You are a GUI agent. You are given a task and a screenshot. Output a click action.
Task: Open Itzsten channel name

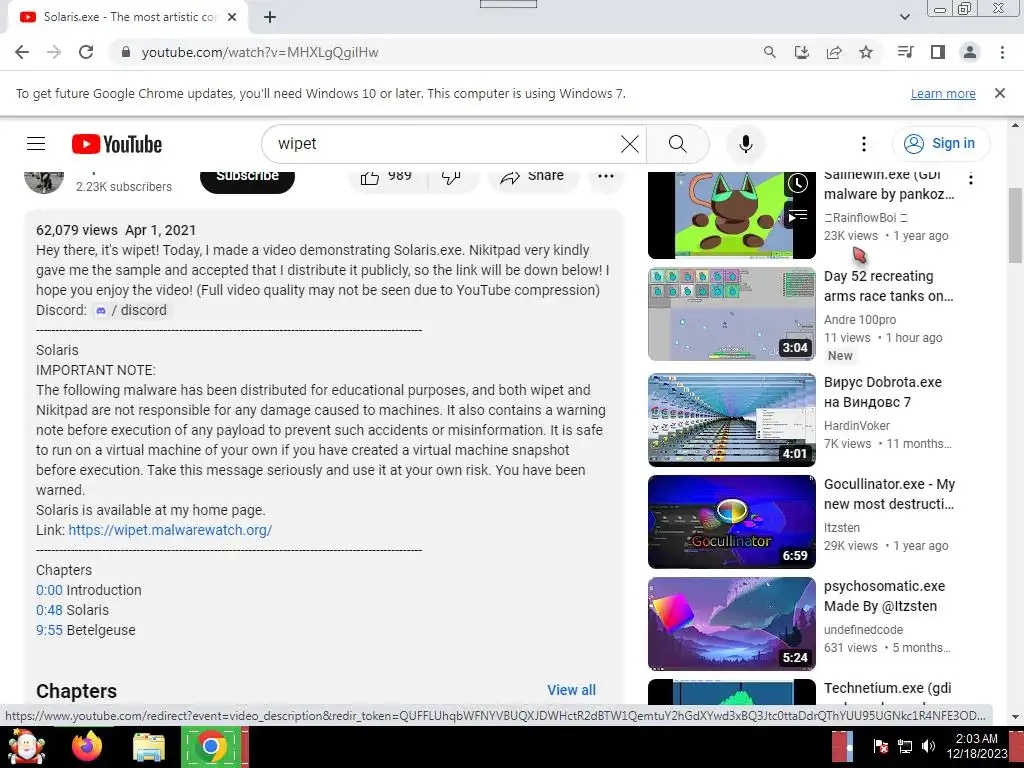coord(842,527)
